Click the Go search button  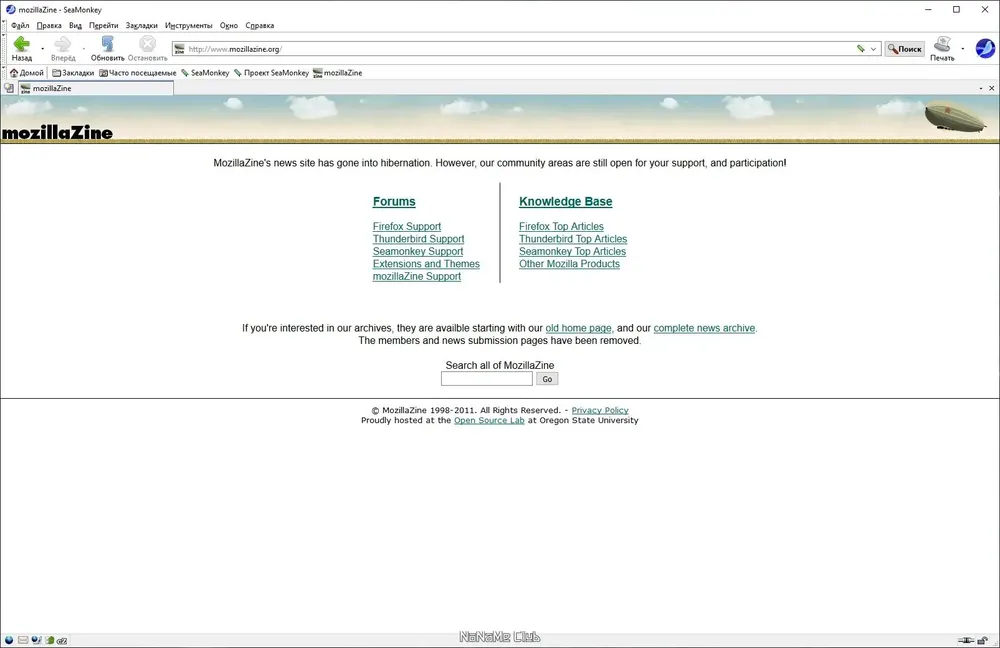pyautogui.click(x=547, y=379)
